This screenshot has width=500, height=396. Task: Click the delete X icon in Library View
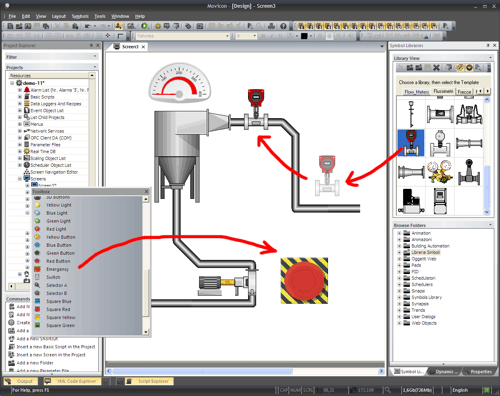[436, 68]
